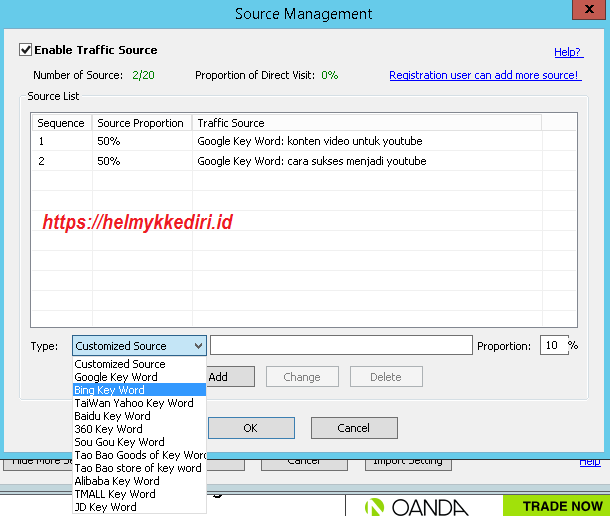Choose Google Key Word option
The width and height of the screenshot is (610, 516).
coord(139,377)
